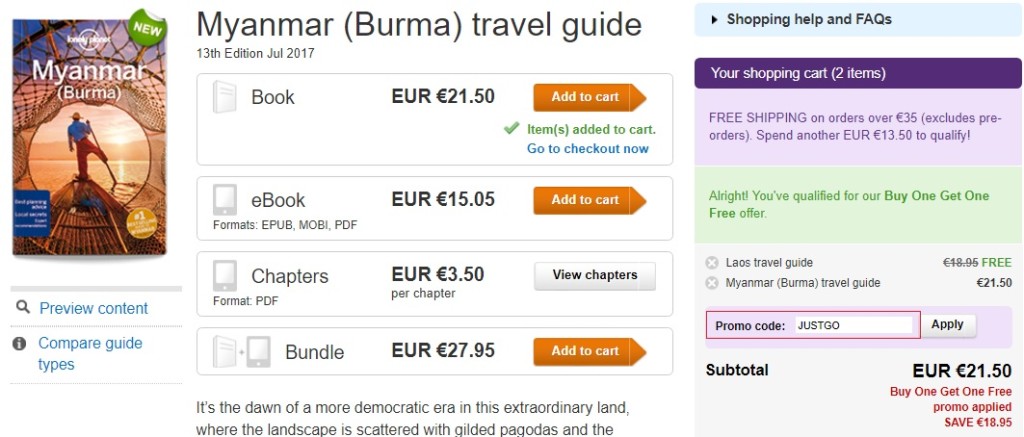Click the eBook device icon
1024x437 pixels.
(225, 199)
